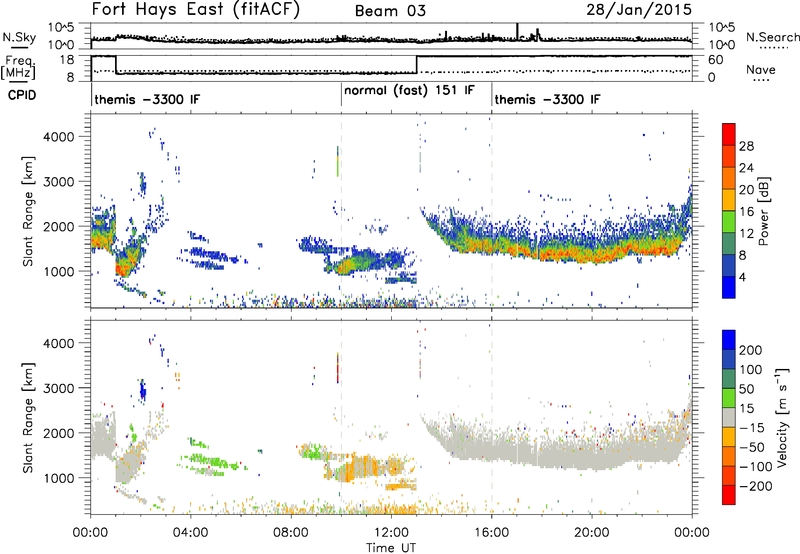Click the "Slant Range [km]" label of velocity panel
The width and height of the screenshot is (800, 554).
tap(28, 418)
